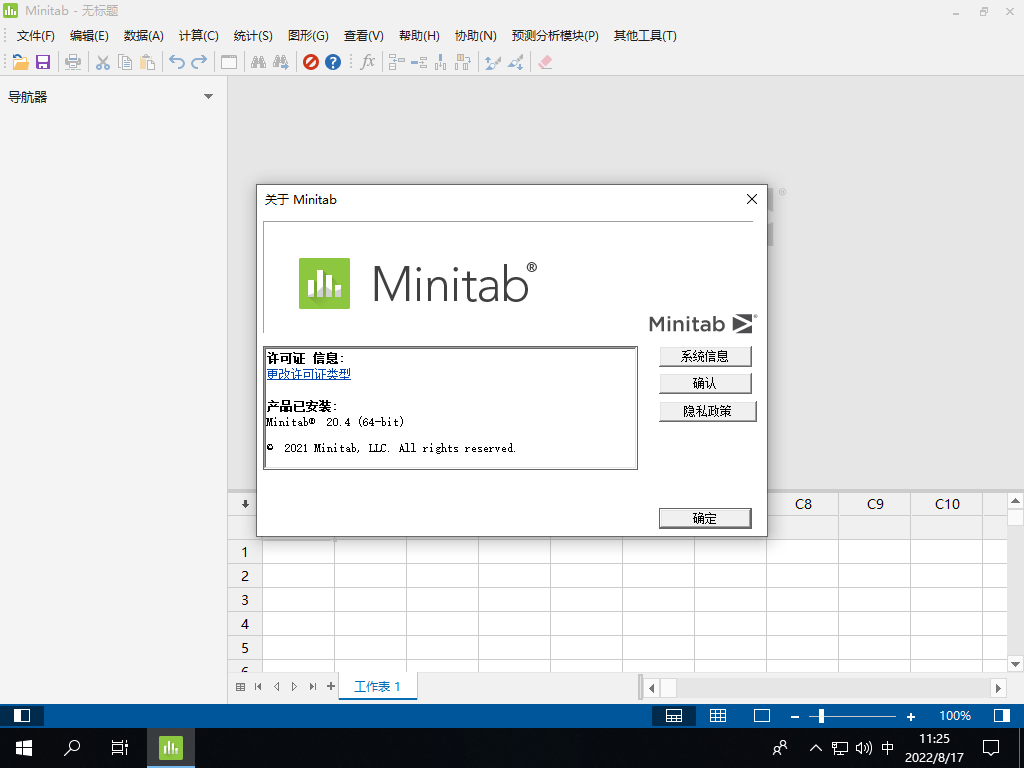Copy using the two-pages toolbar icon
The image size is (1024, 768).
(x=125, y=62)
